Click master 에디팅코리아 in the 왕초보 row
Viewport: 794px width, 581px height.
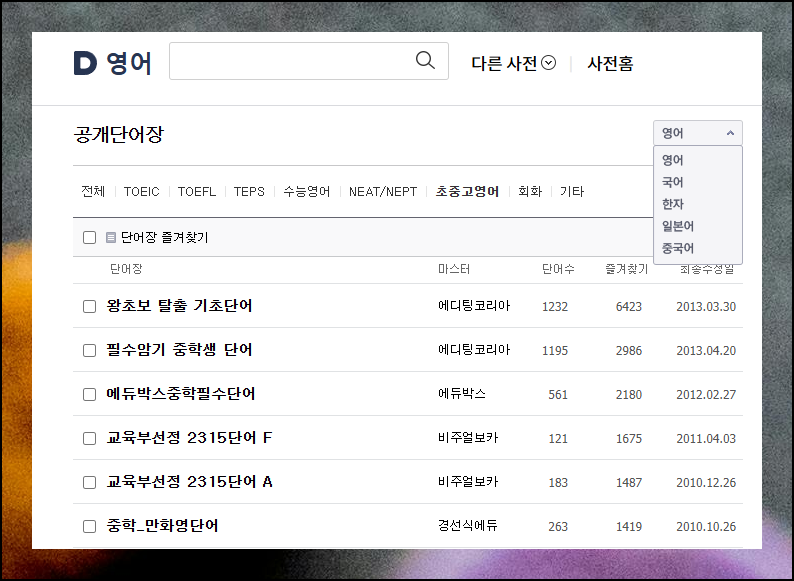tap(474, 306)
